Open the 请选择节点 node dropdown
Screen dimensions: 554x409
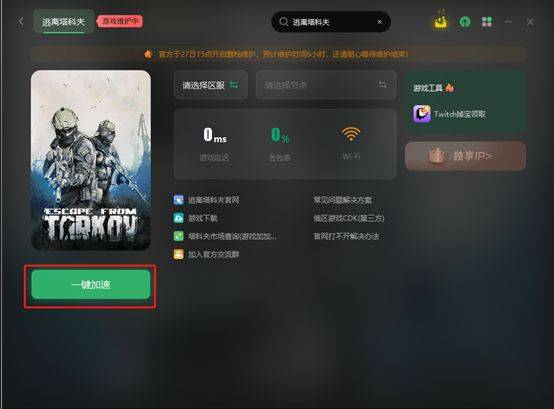click(326, 85)
